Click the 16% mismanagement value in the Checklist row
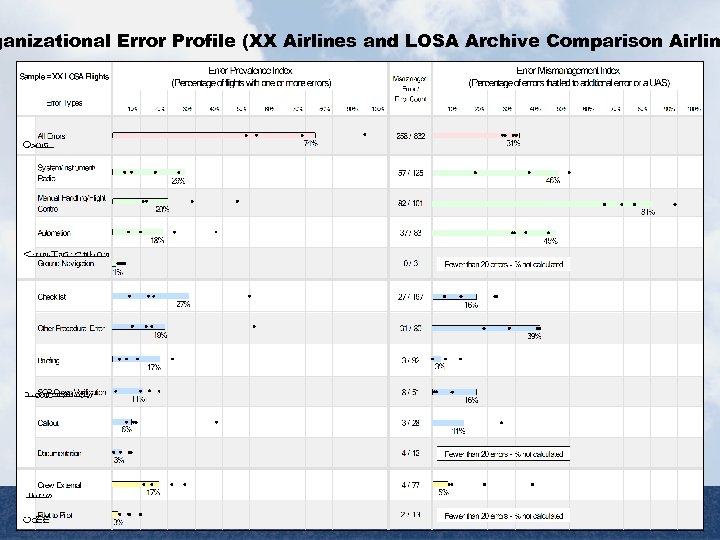Screen dimensions: 720x540 coord(471,305)
